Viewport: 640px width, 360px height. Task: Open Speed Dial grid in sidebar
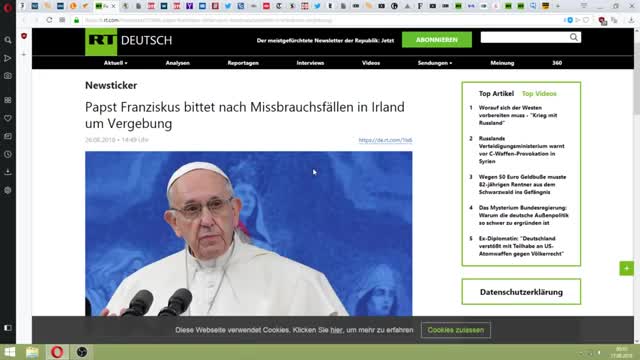pyautogui.click(x=8, y=100)
